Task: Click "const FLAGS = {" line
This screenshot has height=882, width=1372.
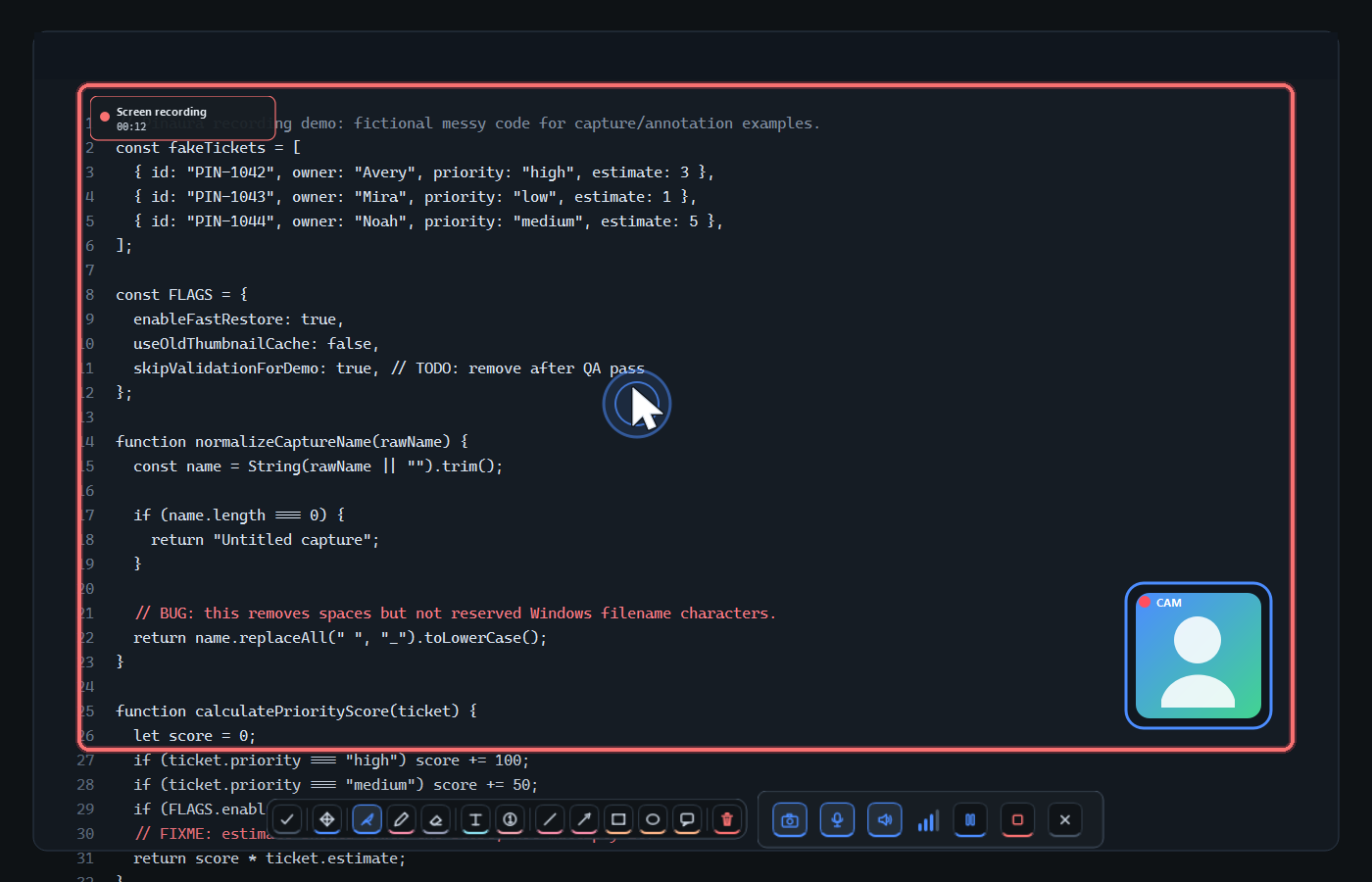Action: pos(181,295)
